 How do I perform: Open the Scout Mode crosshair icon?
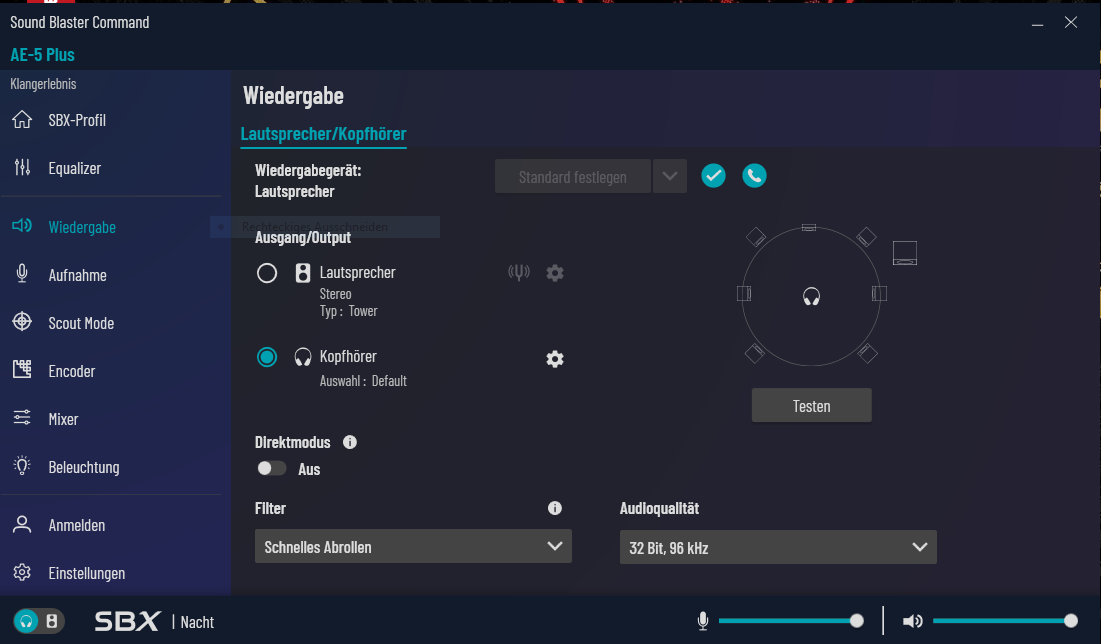[x=22, y=322]
